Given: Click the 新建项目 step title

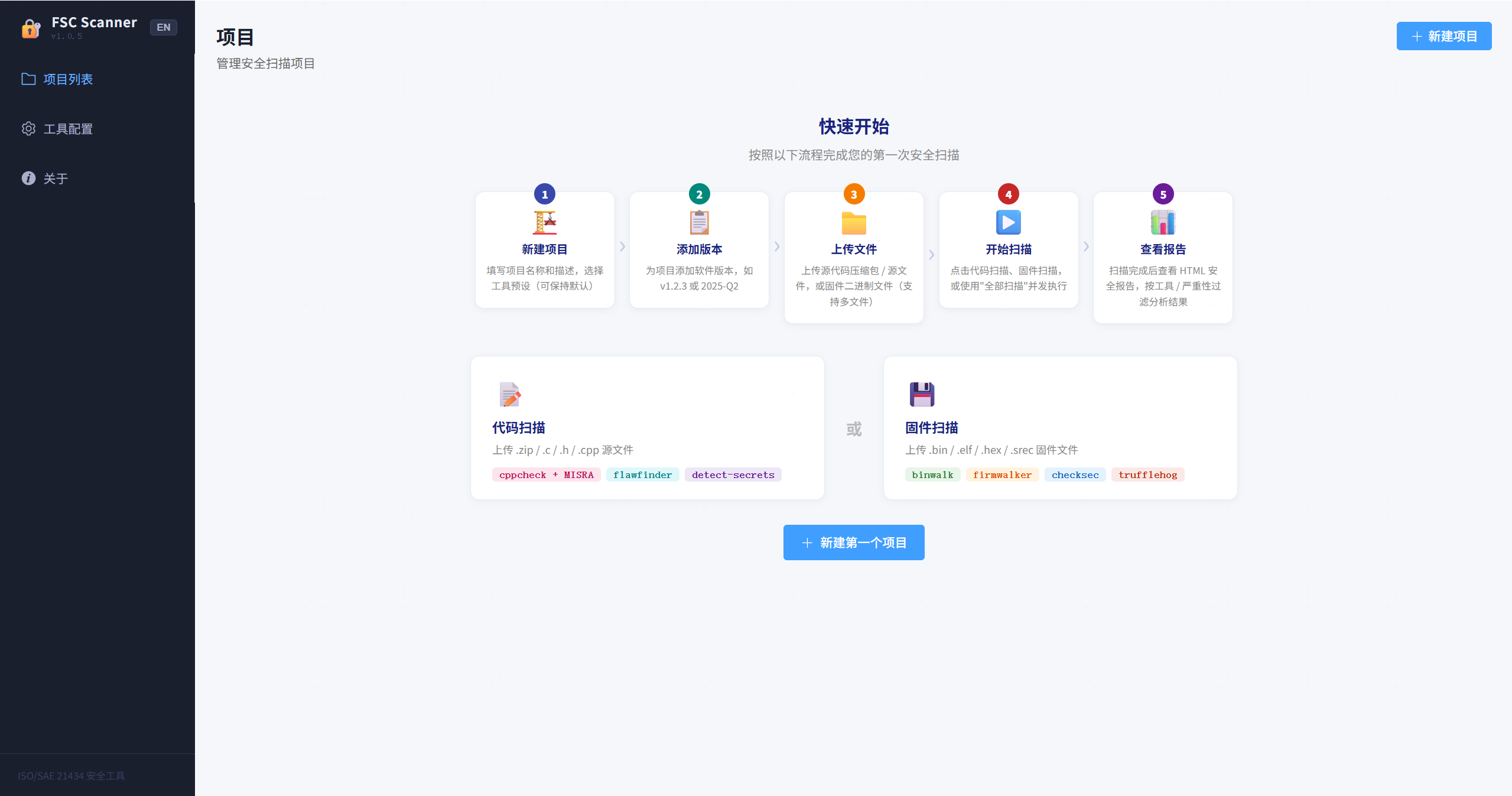Looking at the screenshot, I should 545,249.
